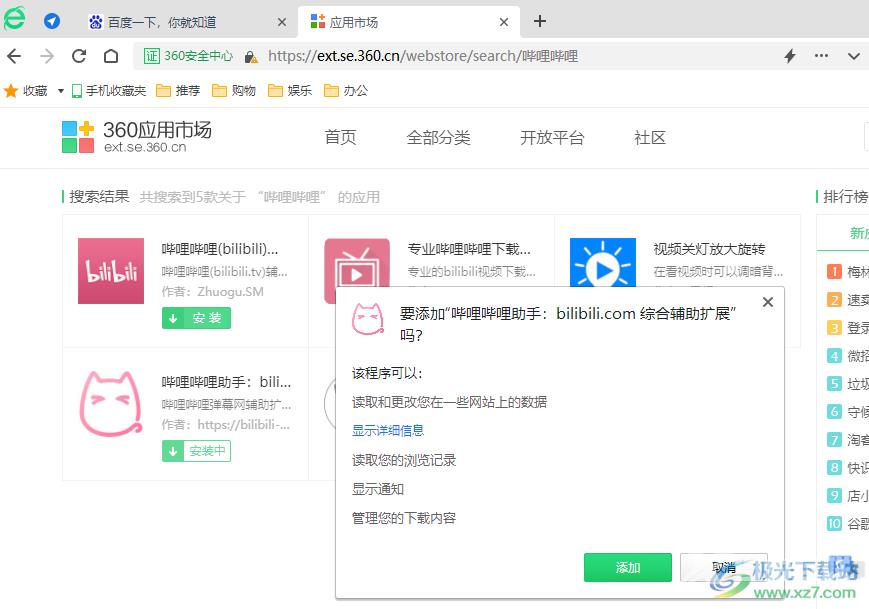Click 安装 button for 哔哩哔哩(bilibili)
The height and width of the screenshot is (609, 869).
point(196,318)
